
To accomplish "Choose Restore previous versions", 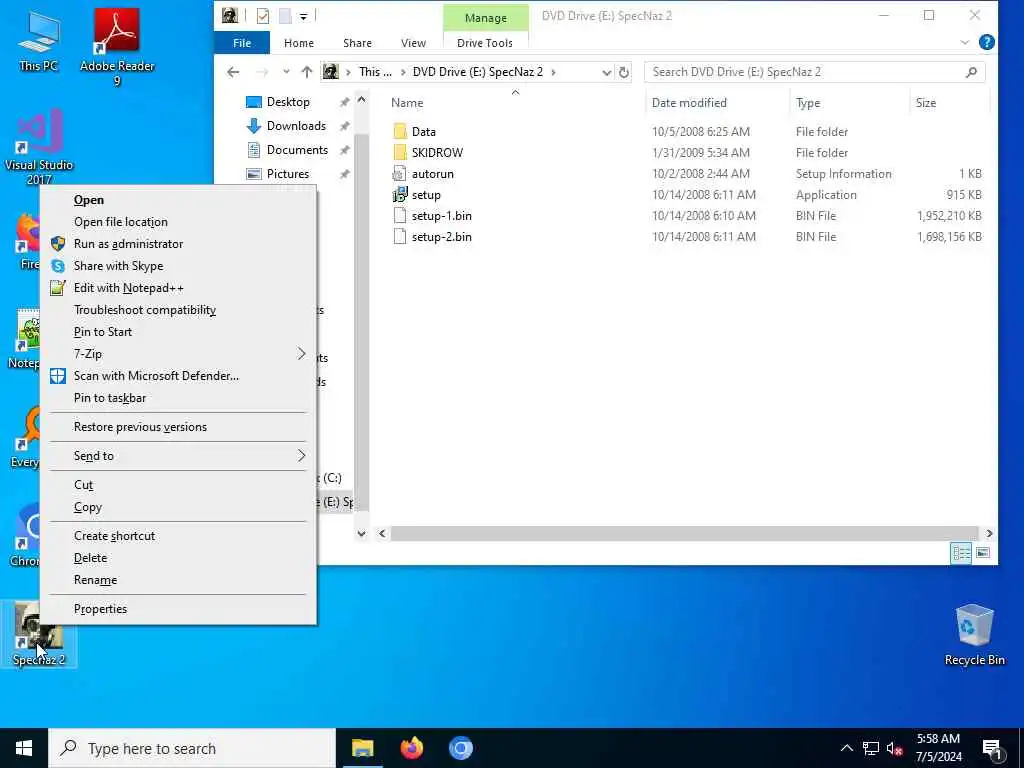I will tap(178, 426).
